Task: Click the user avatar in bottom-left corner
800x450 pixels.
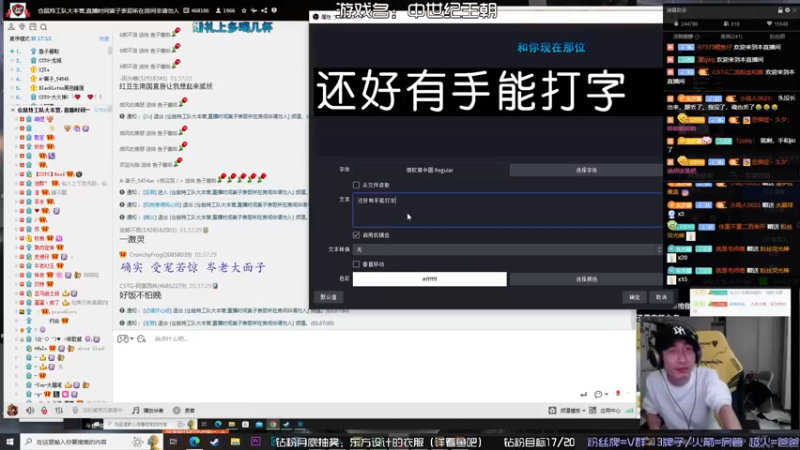Action: (12, 410)
